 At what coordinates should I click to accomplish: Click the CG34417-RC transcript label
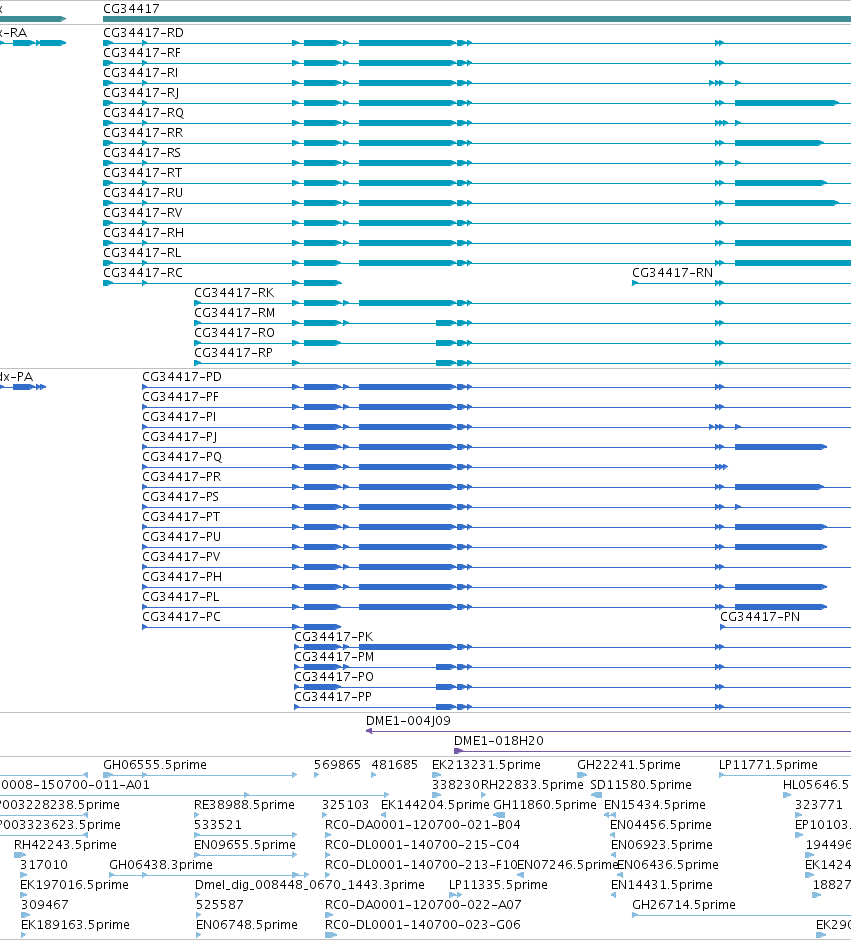point(143,273)
